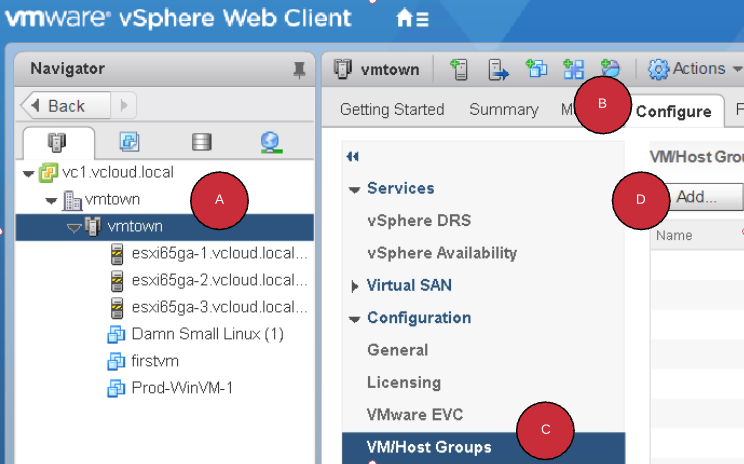Collapse the Services section
This screenshot has height=464, width=744.
(354, 190)
